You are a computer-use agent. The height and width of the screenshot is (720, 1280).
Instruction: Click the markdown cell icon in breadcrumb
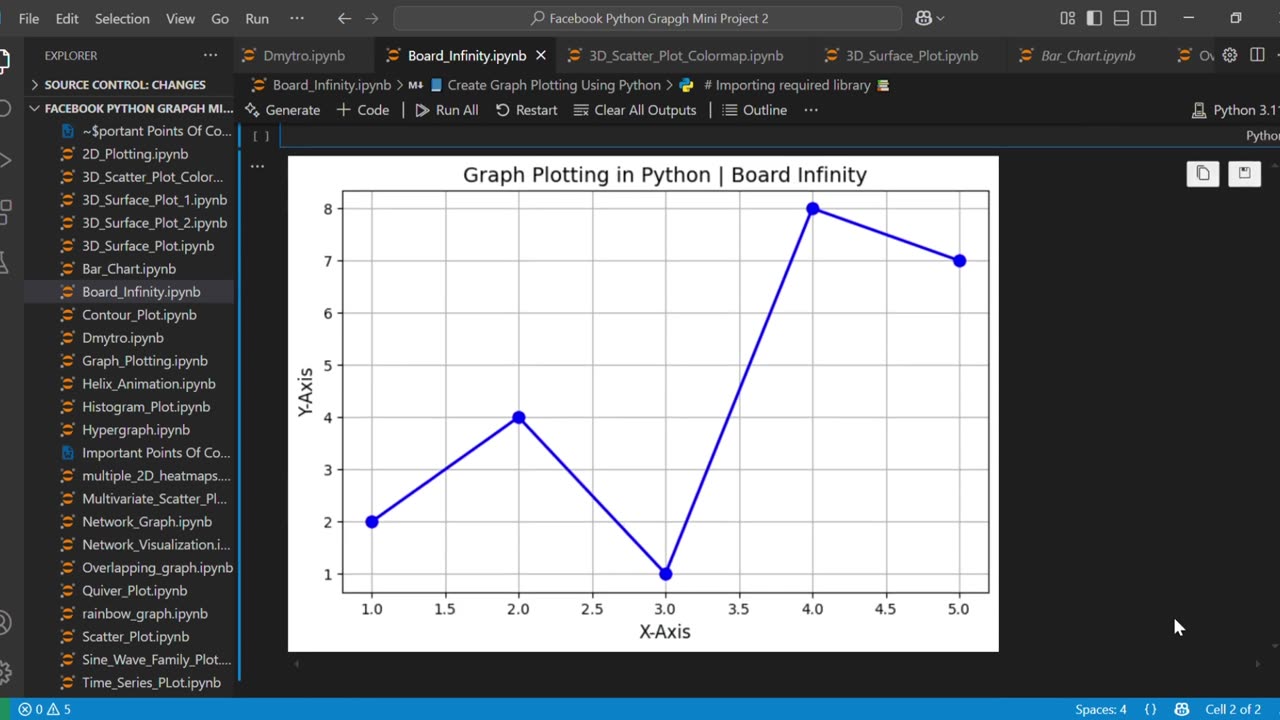point(415,85)
